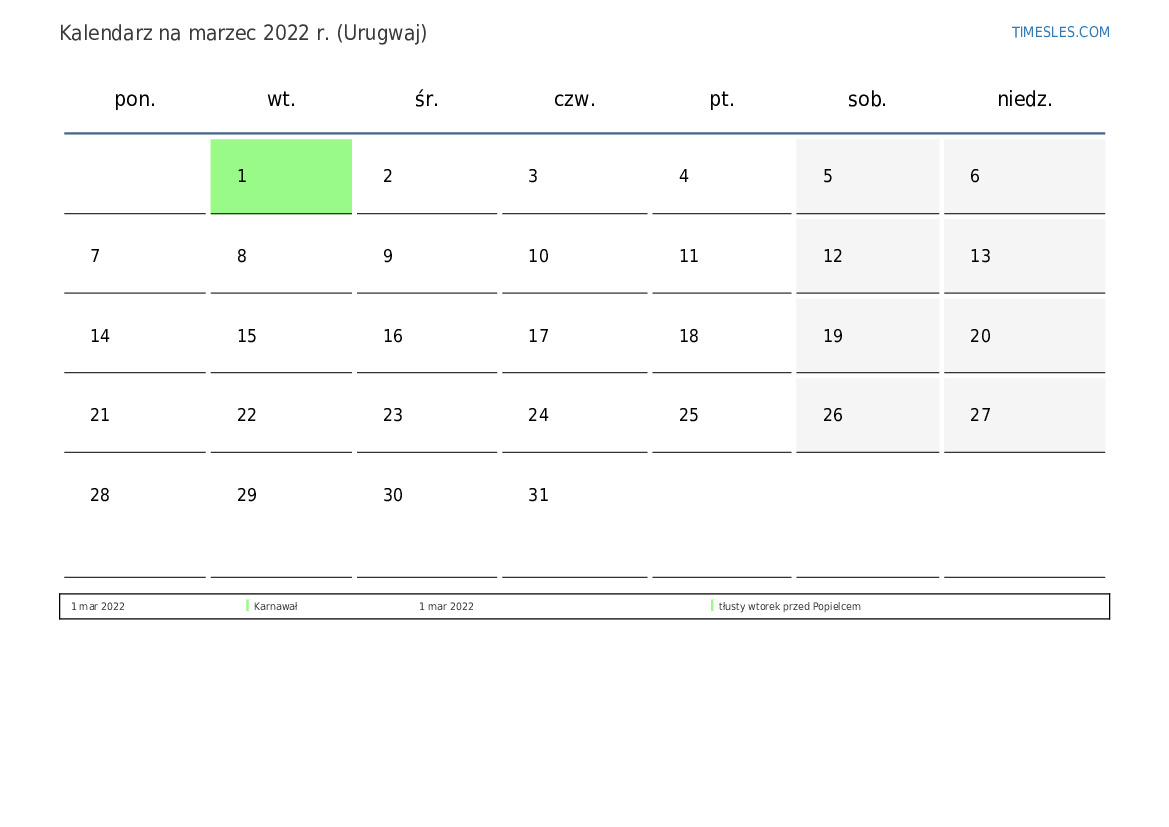
Task: Click the green highlighted day 1 cell
Action: [x=281, y=176]
